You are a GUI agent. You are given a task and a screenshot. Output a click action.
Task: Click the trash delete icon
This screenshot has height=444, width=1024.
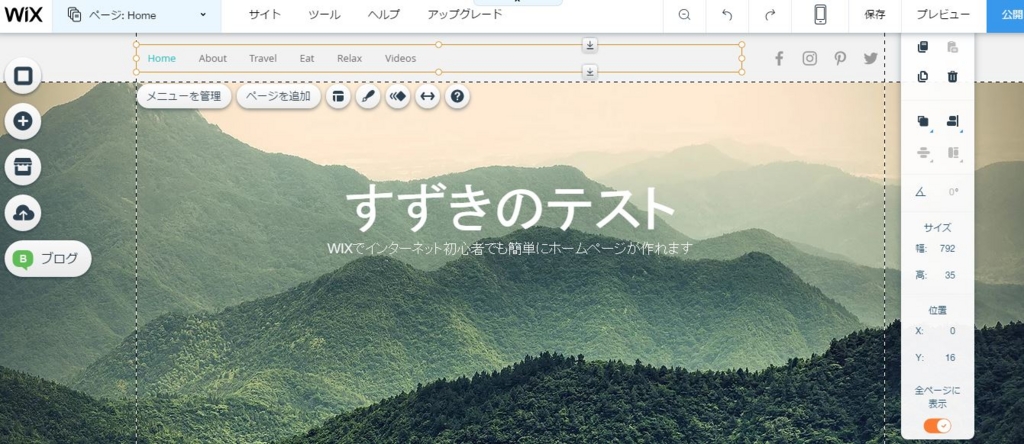(953, 76)
